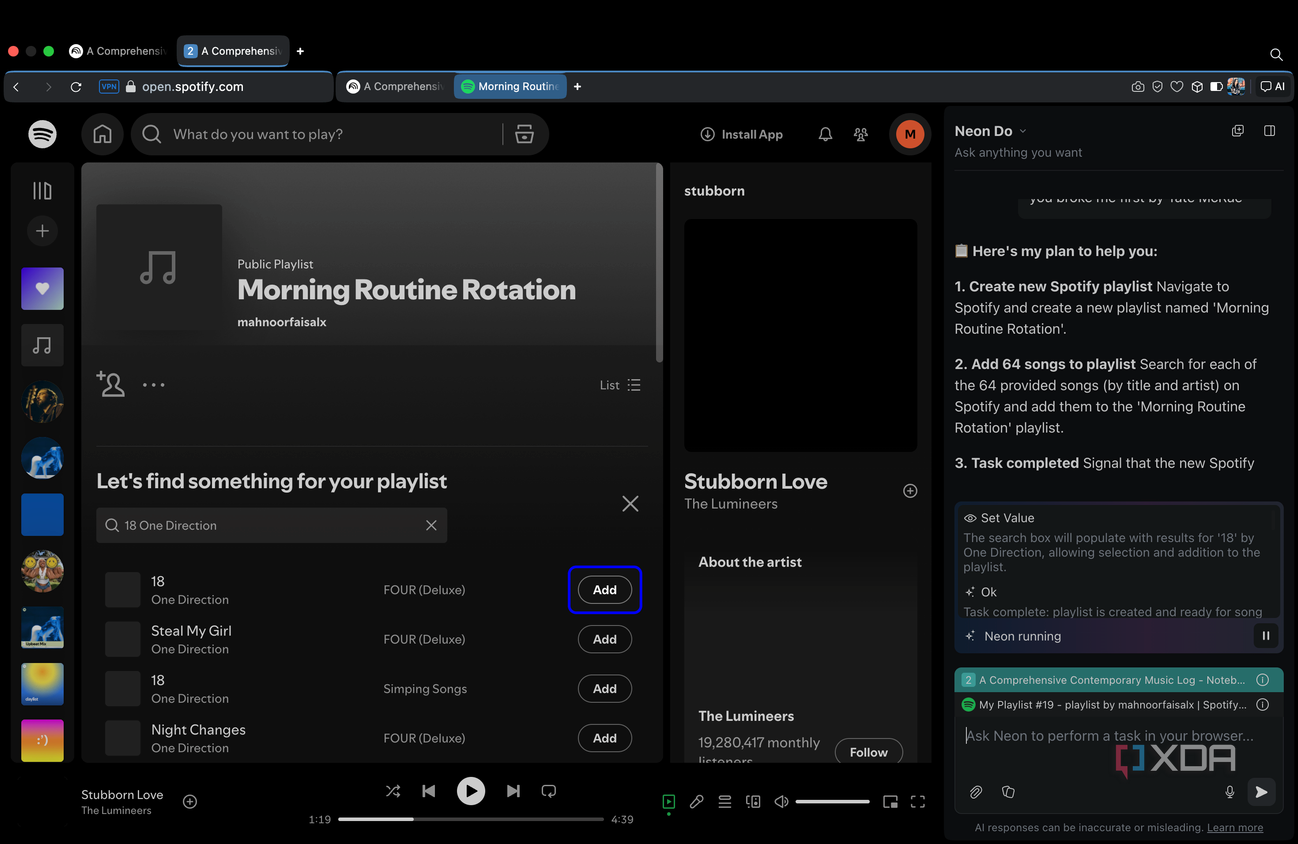Screen dimensions: 1298x844
Task: Pause the Neon running task
Action: click(1265, 636)
